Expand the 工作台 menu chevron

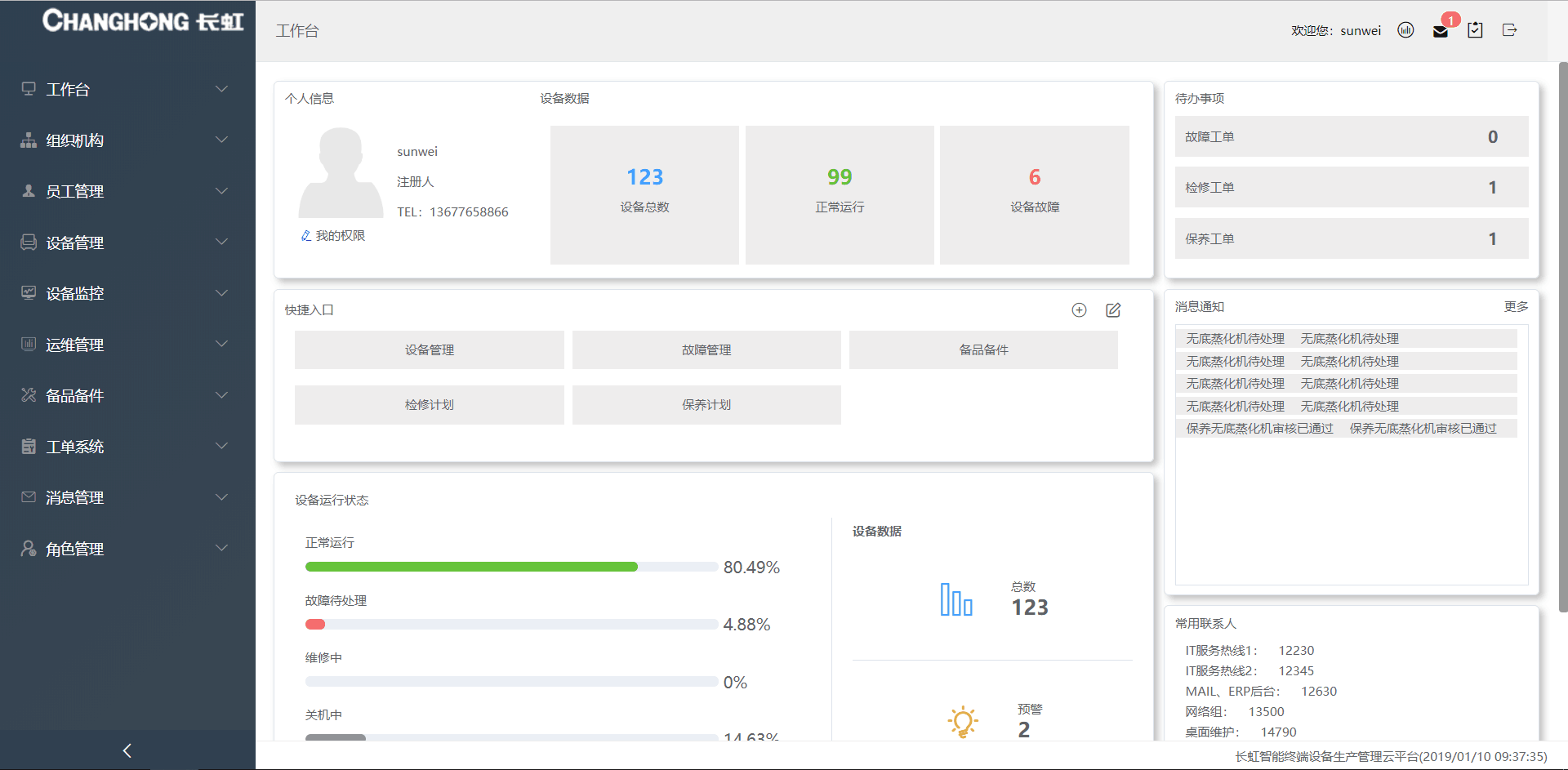[x=221, y=89]
